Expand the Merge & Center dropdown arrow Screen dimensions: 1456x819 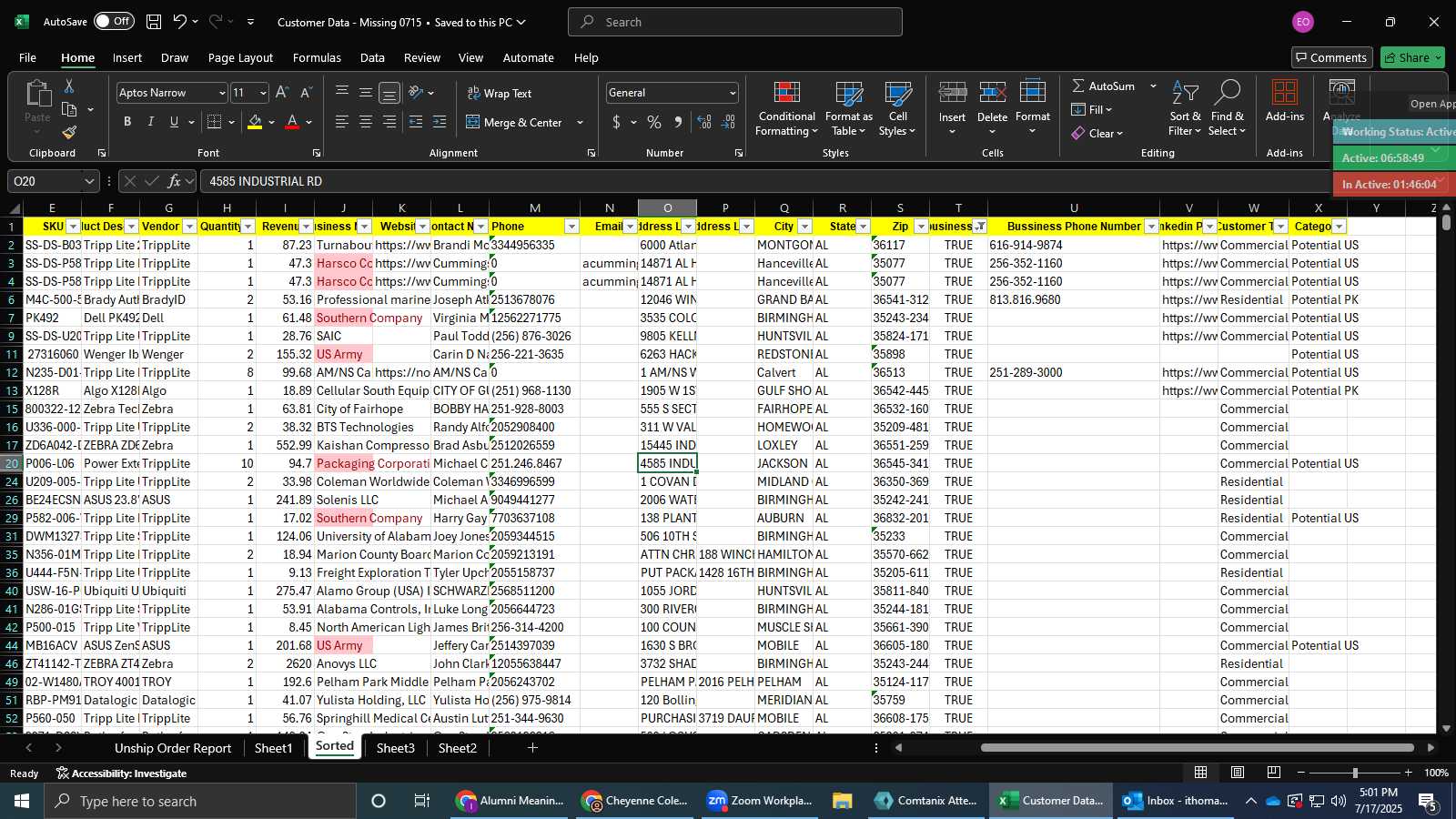pyautogui.click(x=580, y=122)
